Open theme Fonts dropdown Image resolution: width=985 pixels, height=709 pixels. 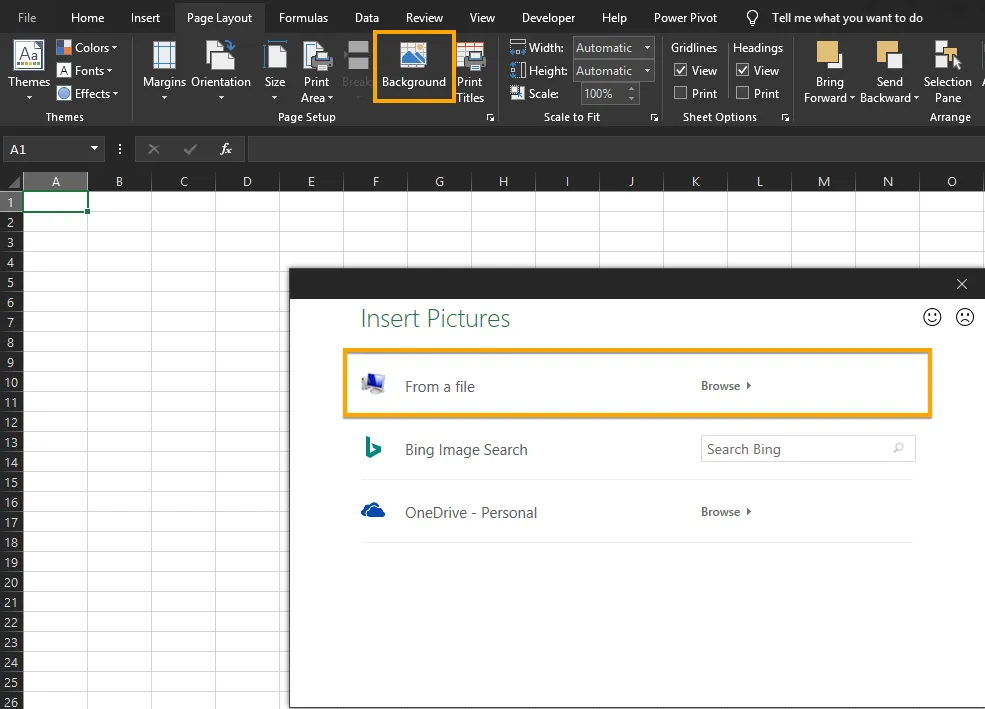(x=85, y=71)
